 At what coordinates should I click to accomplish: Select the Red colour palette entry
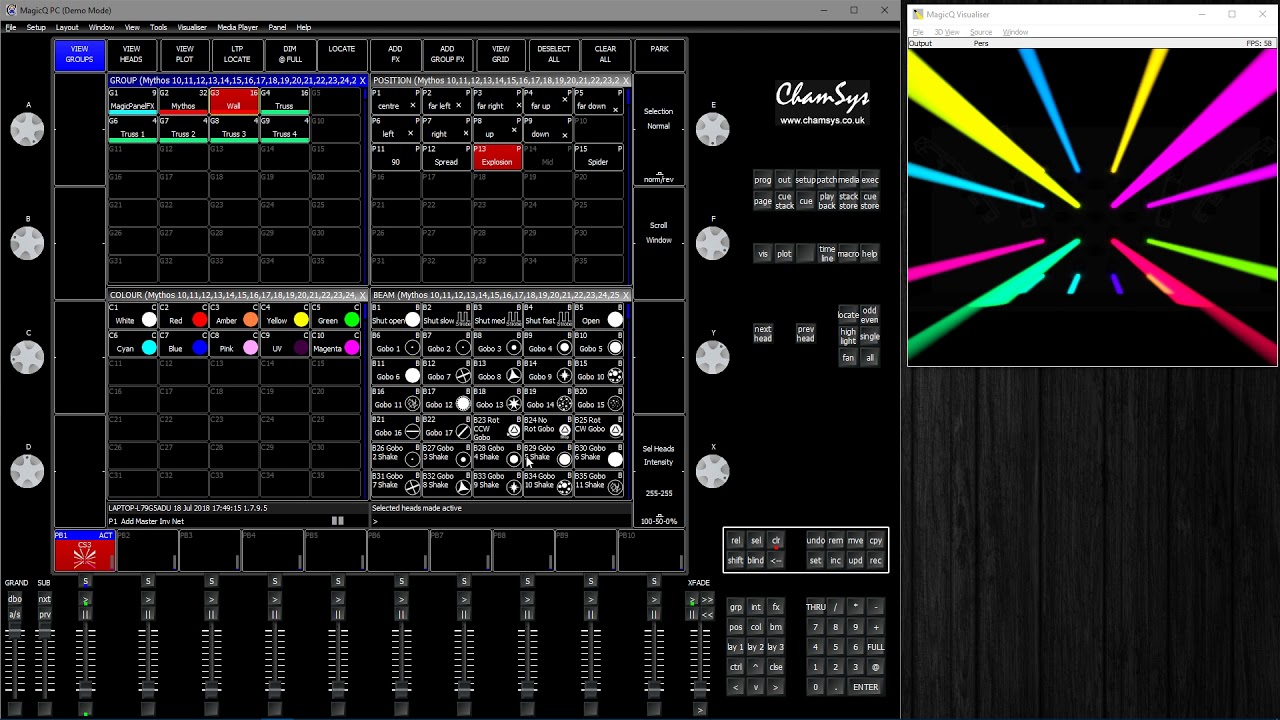coord(184,316)
